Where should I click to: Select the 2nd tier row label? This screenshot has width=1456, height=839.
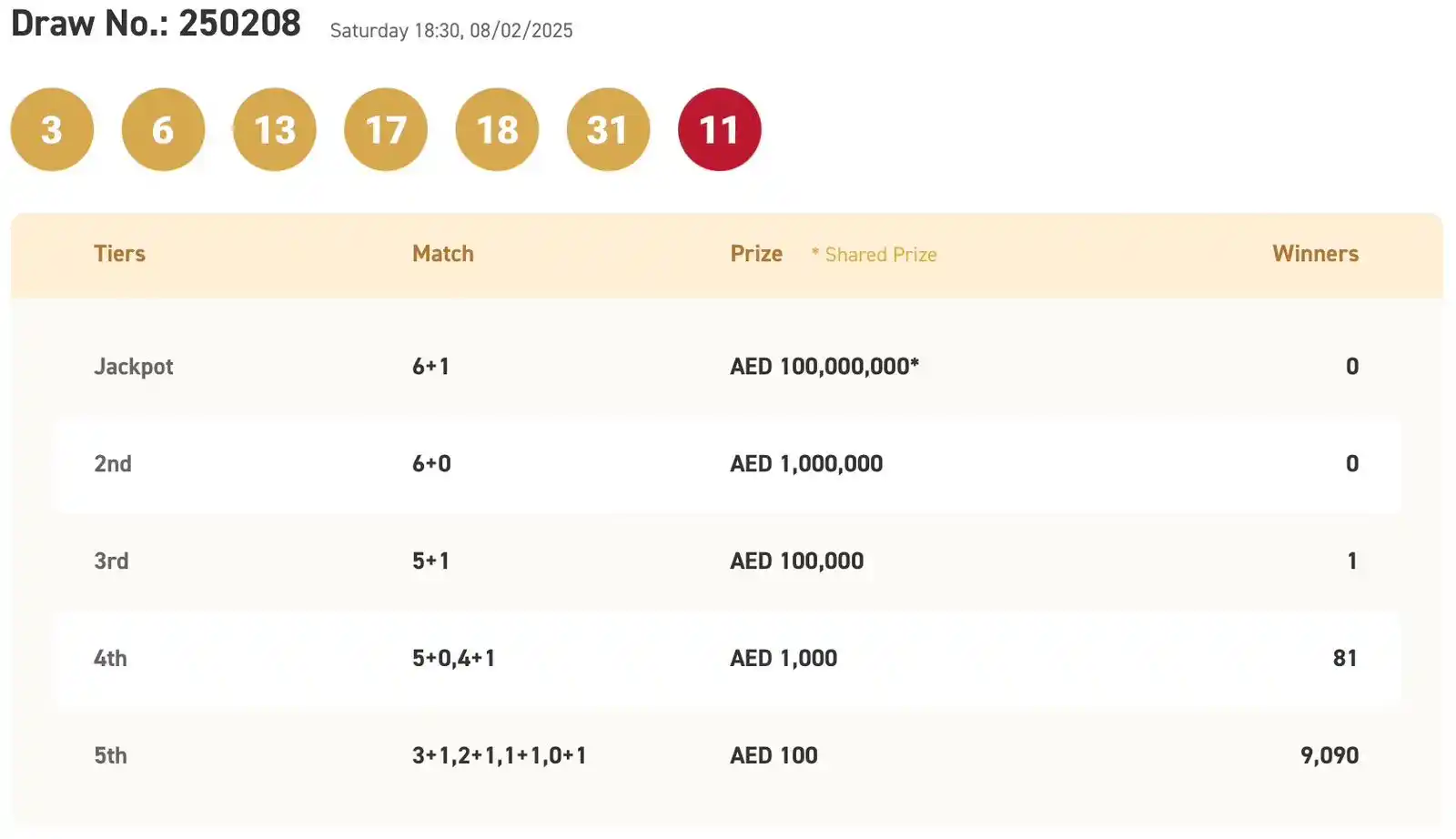click(113, 464)
